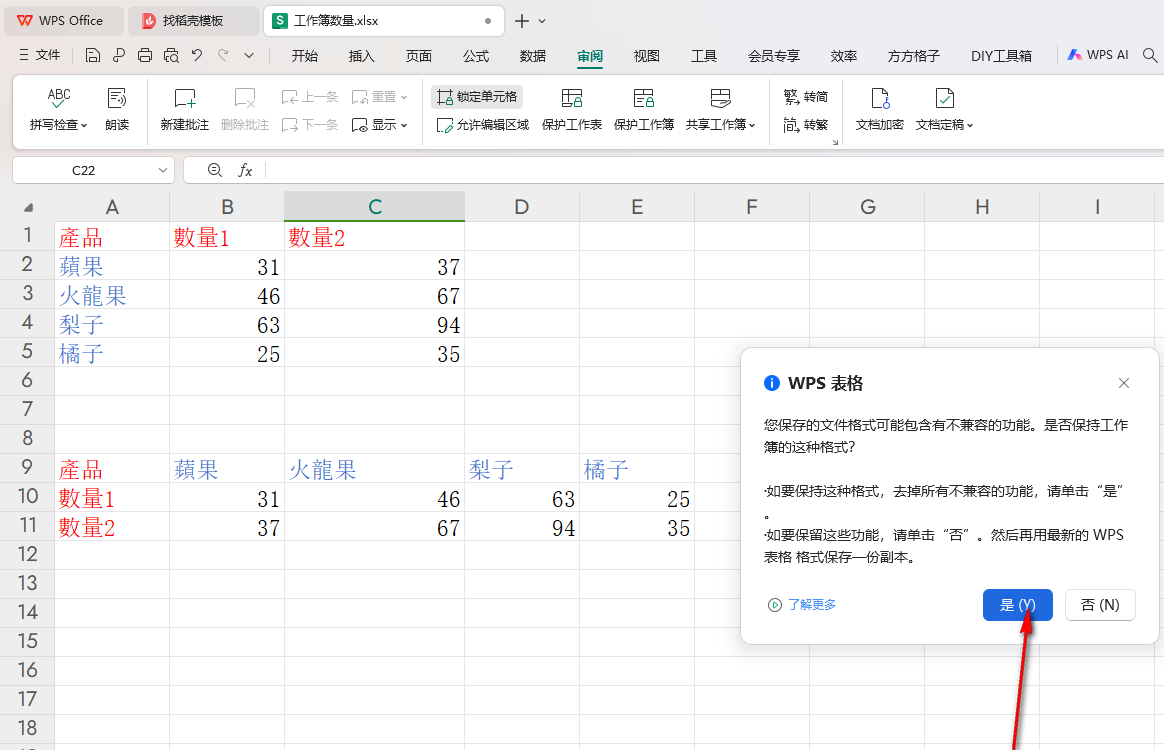Click the Read Aloud (朗读) icon
Image resolution: width=1164 pixels, height=750 pixels.
(117, 109)
